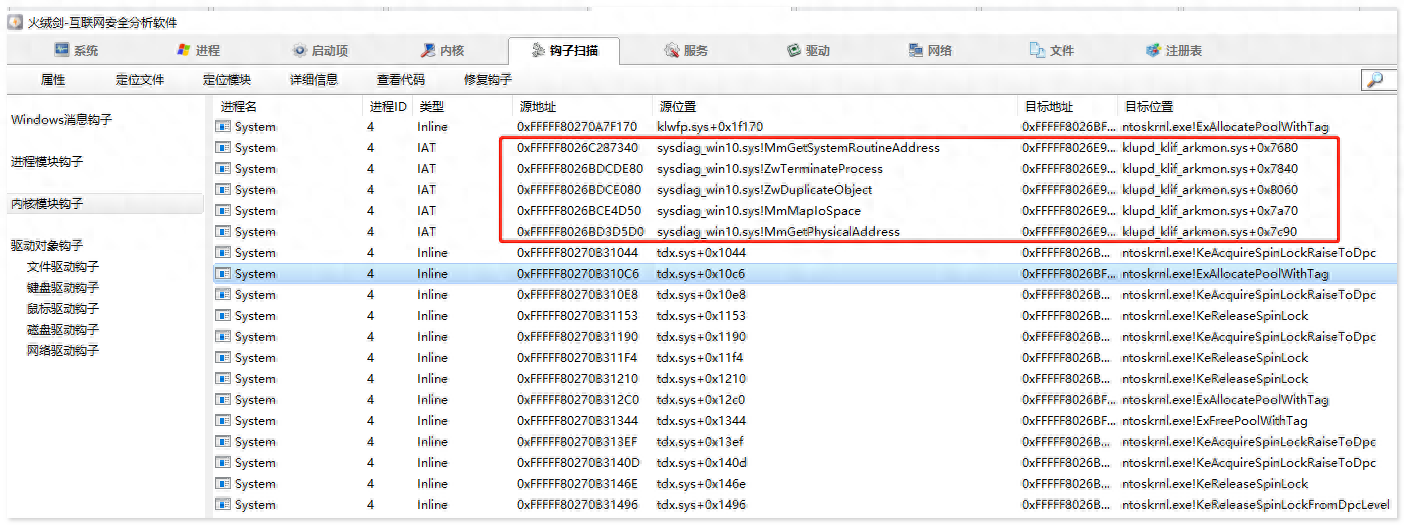Click the System icon in the ZwTerminateProcess row
This screenshot has height=525, width=1404.
pos(223,169)
